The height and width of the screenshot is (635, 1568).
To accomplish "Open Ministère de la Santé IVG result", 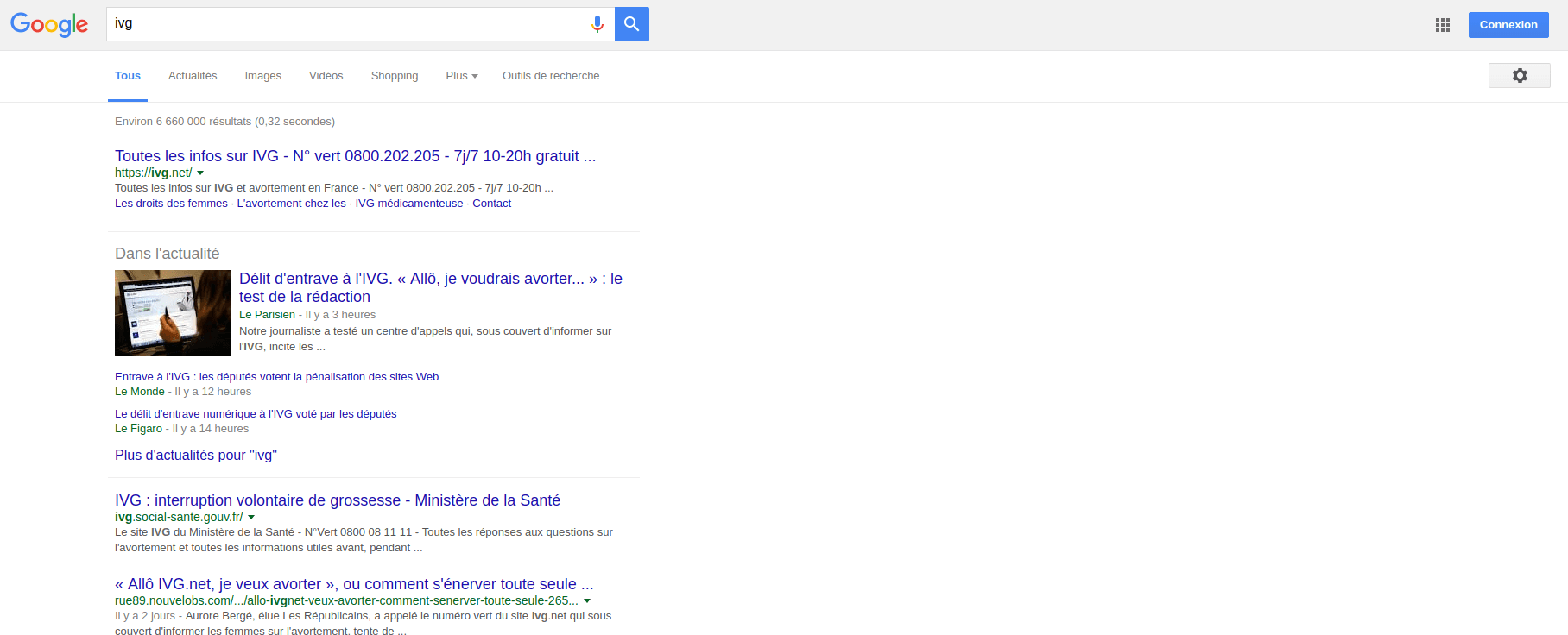I will pos(338,500).
